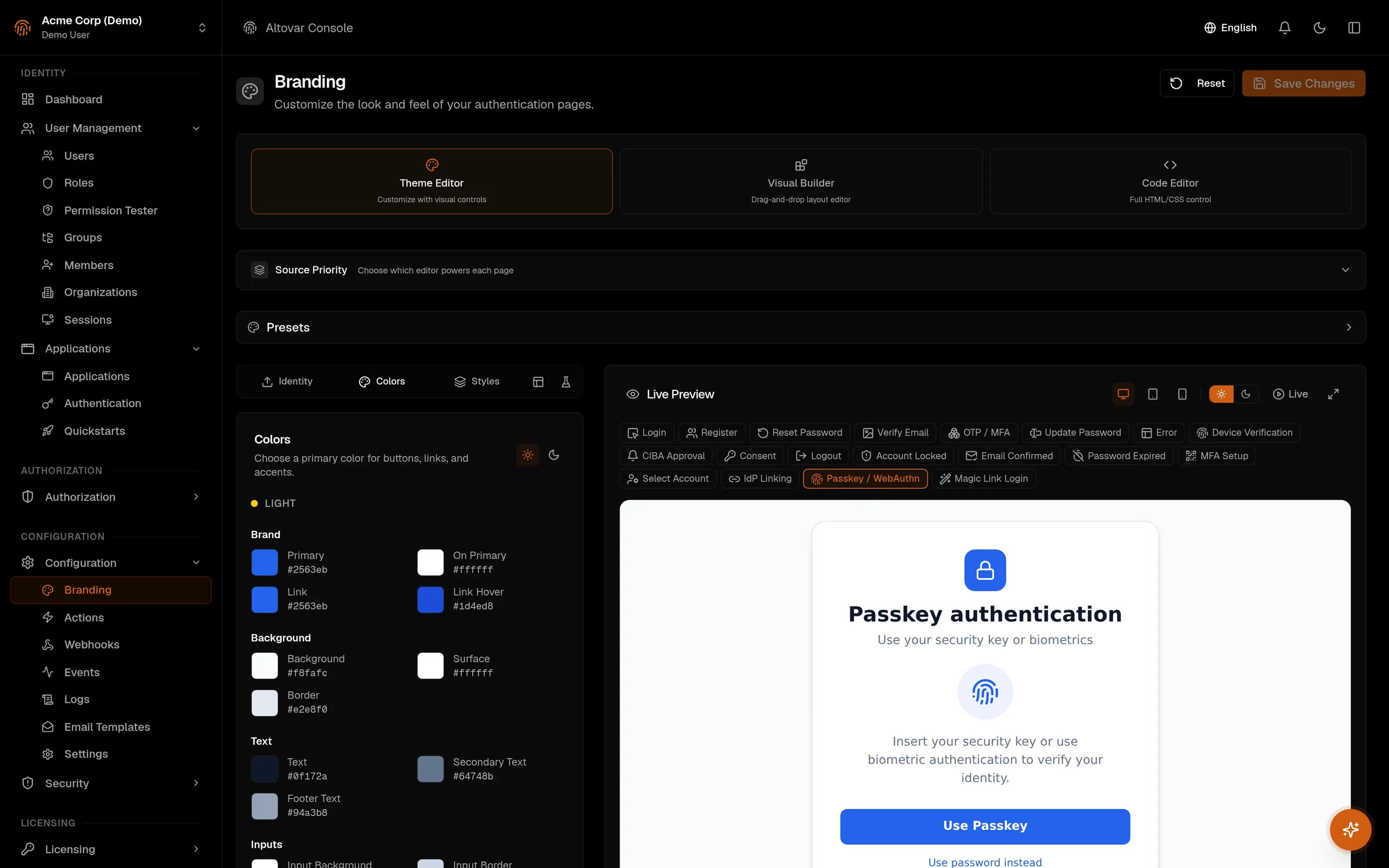Expand live preview to fullscreen
The height and width of the screenshot is (868, 1389).
point(1333,394)
